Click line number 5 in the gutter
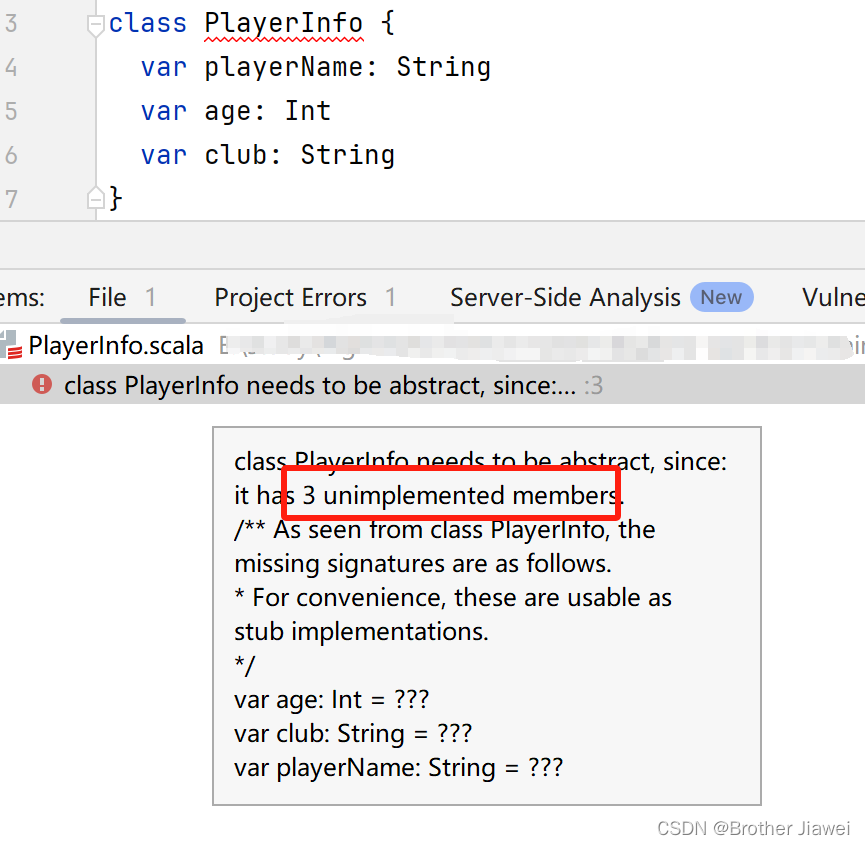 12,111
